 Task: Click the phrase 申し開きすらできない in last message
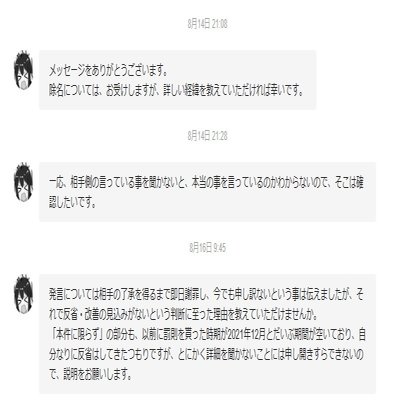[x=320, y=355]
